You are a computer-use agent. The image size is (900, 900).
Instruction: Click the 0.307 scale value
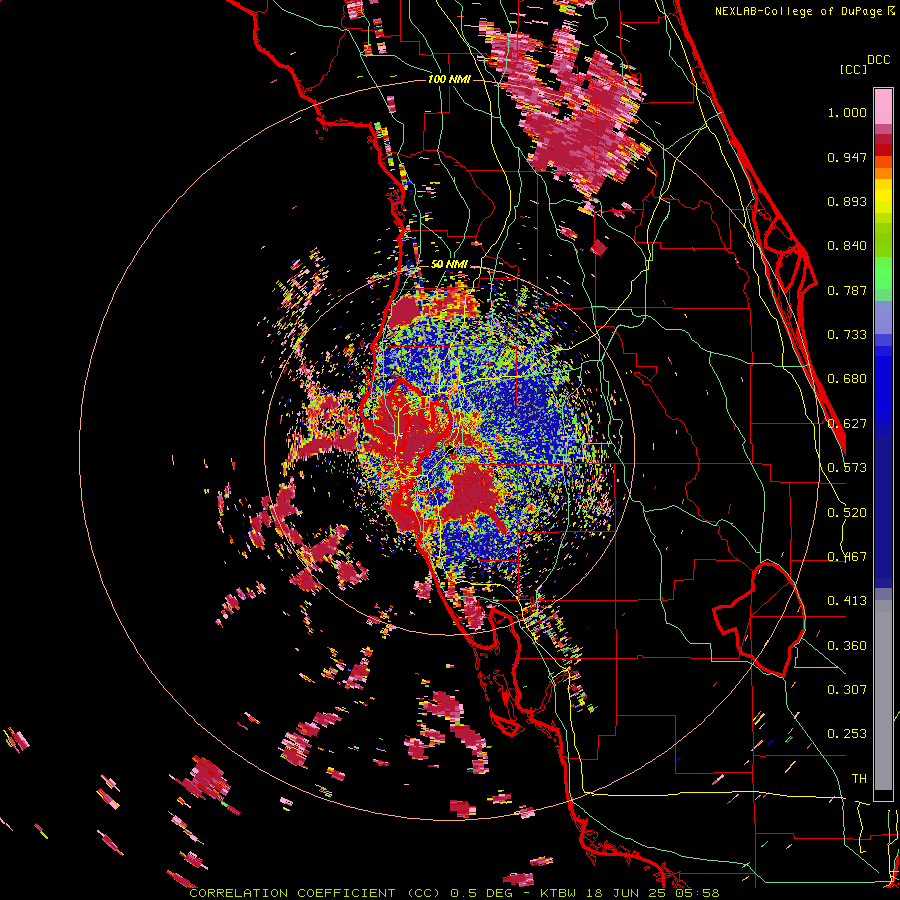coord(847,690)
